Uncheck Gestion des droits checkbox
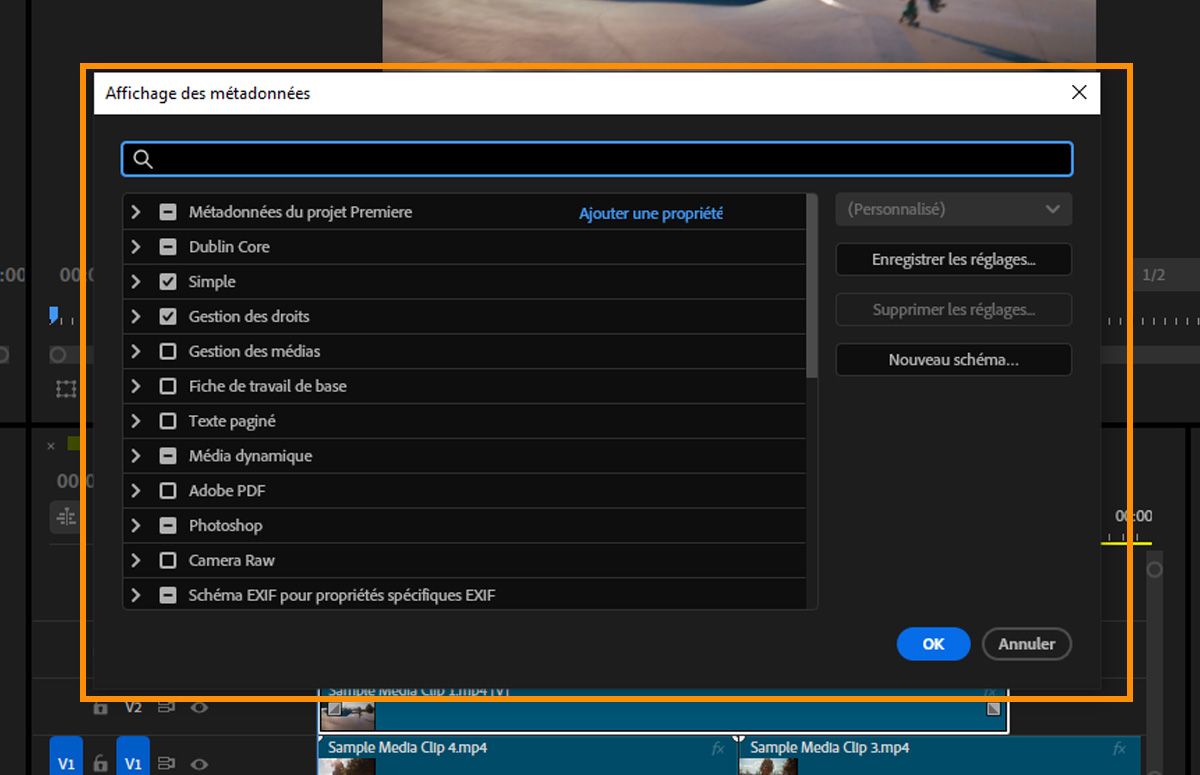This screenshot has width=1200, height=775. coord(168,316)
